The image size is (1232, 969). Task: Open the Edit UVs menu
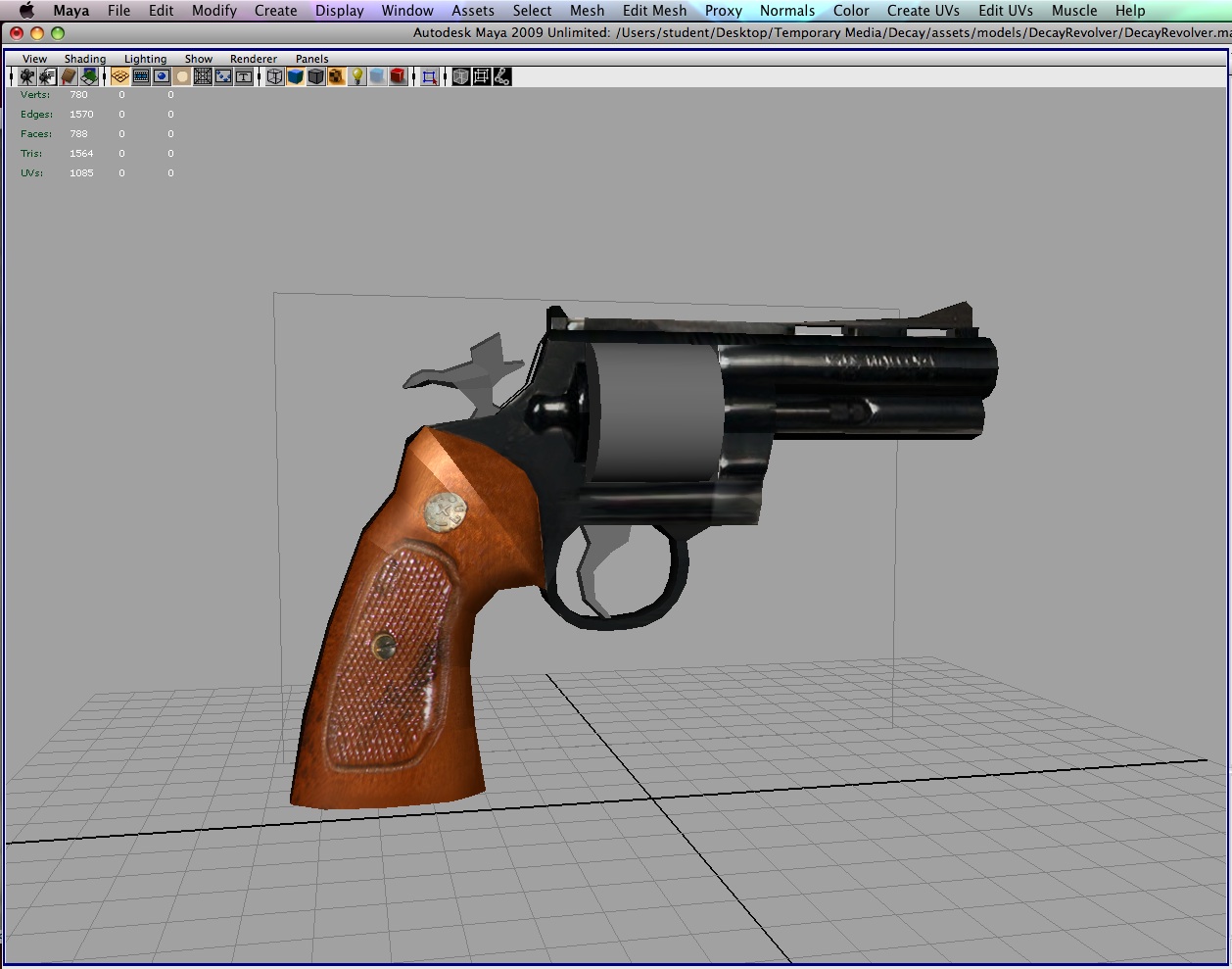(1006, 11)
